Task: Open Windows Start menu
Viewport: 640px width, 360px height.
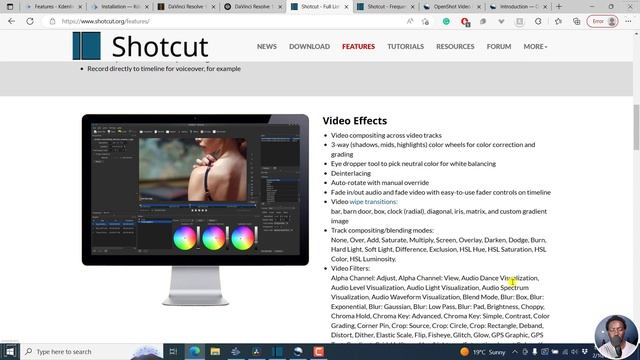Action: coord(9,351)
